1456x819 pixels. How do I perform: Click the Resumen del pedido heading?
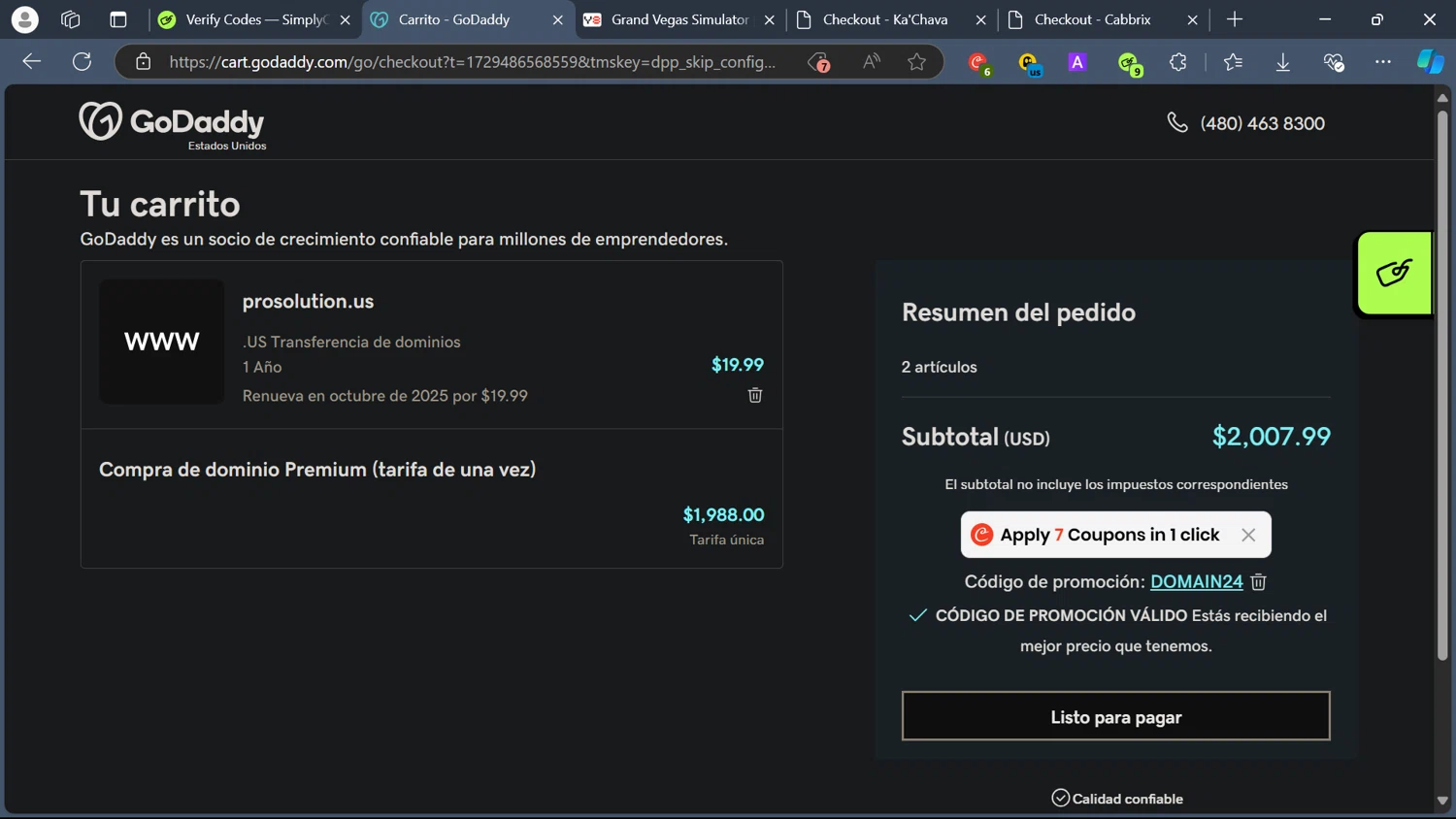coord(1018,312)
